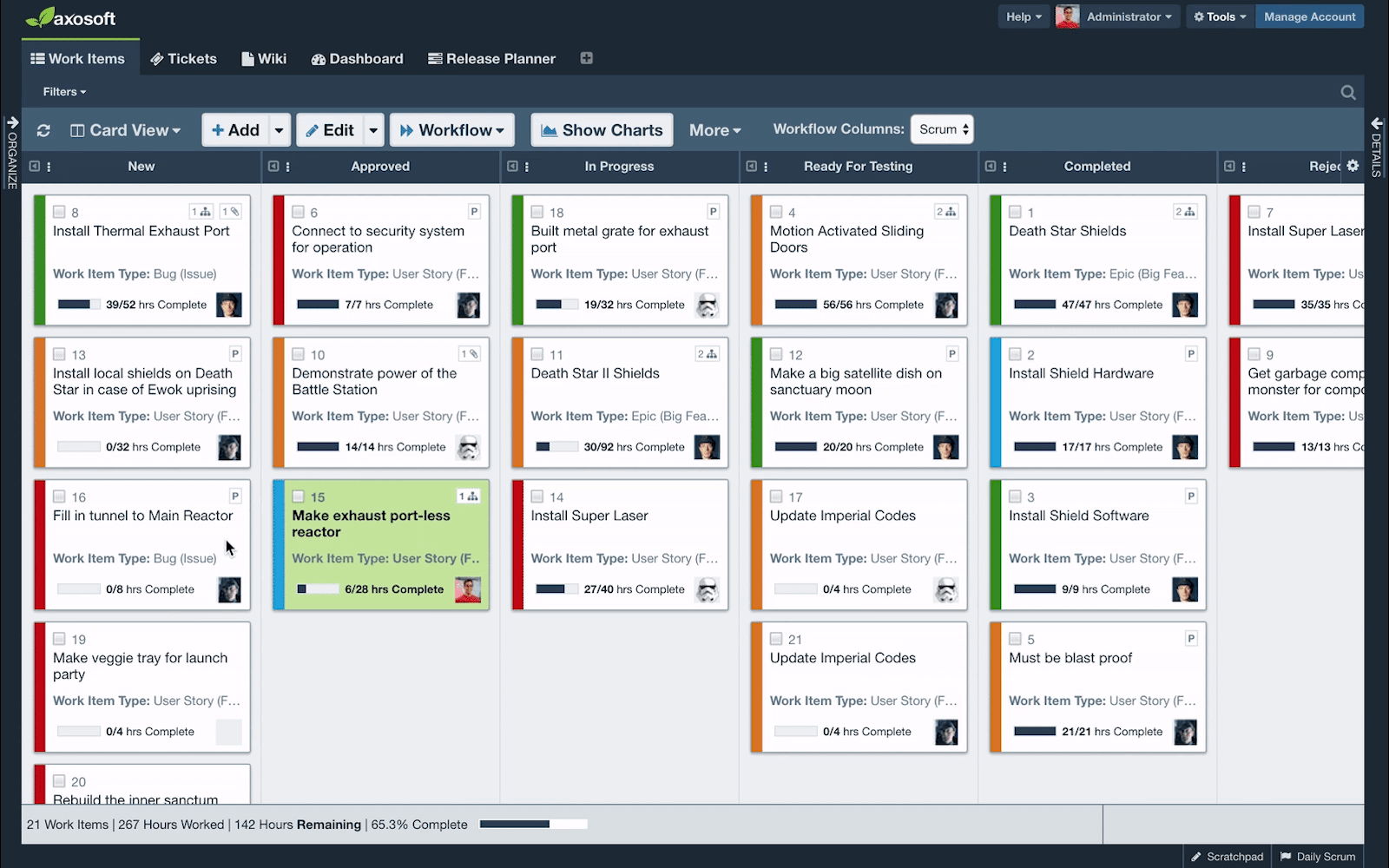Switch to the Dashboard tab
Screen dimensions: 1389x868
click(357, 58)
